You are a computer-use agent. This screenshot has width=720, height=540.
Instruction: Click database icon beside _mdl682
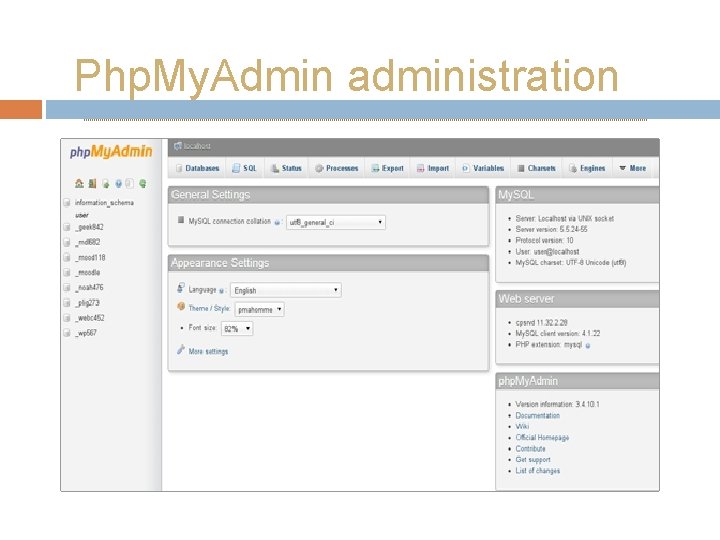pos(67,242)
